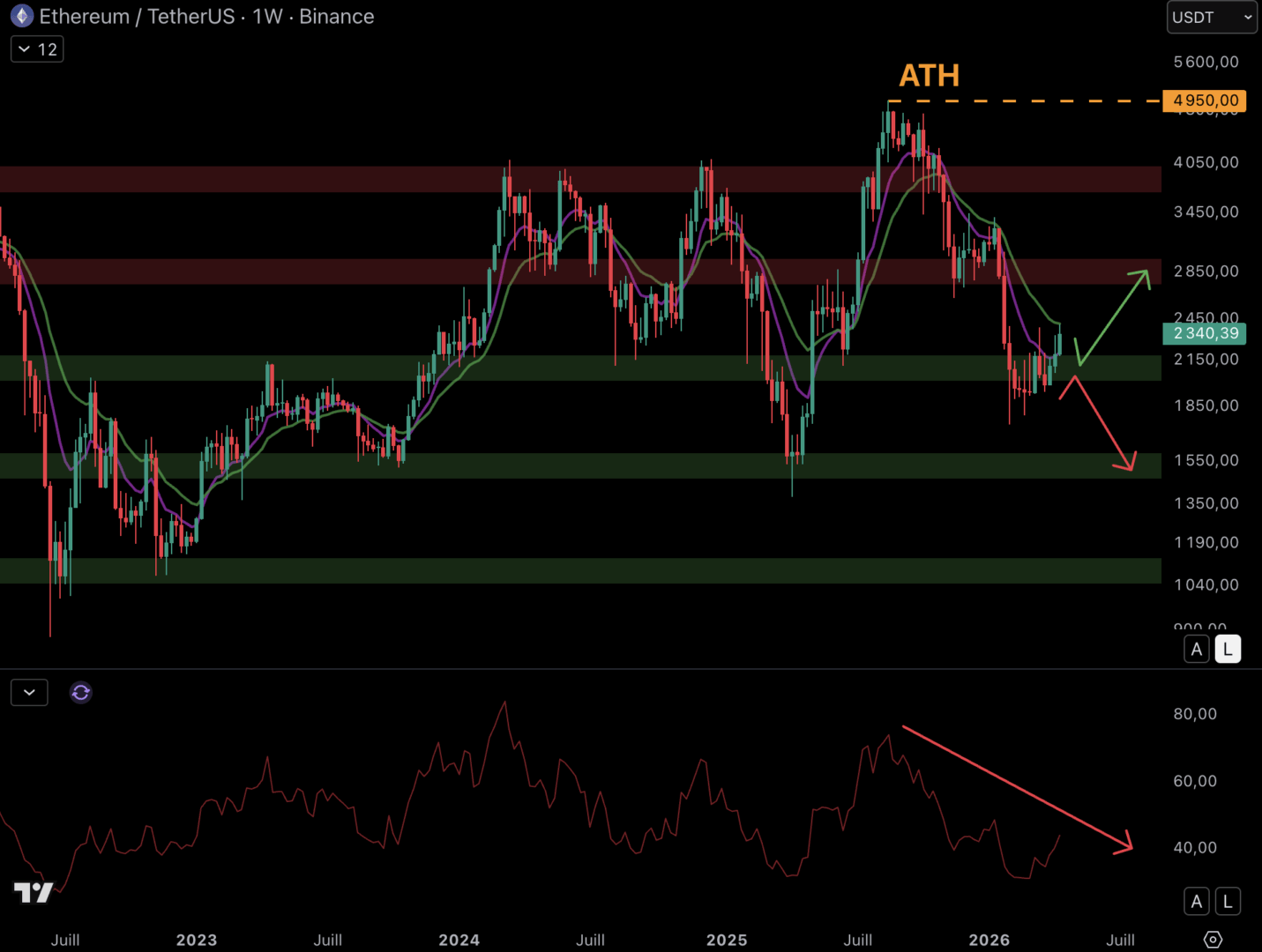Screen dimensions: 1262x952
Task: Click the Ethereum / TetherUS symbol title
Action: tap(137, 17)
